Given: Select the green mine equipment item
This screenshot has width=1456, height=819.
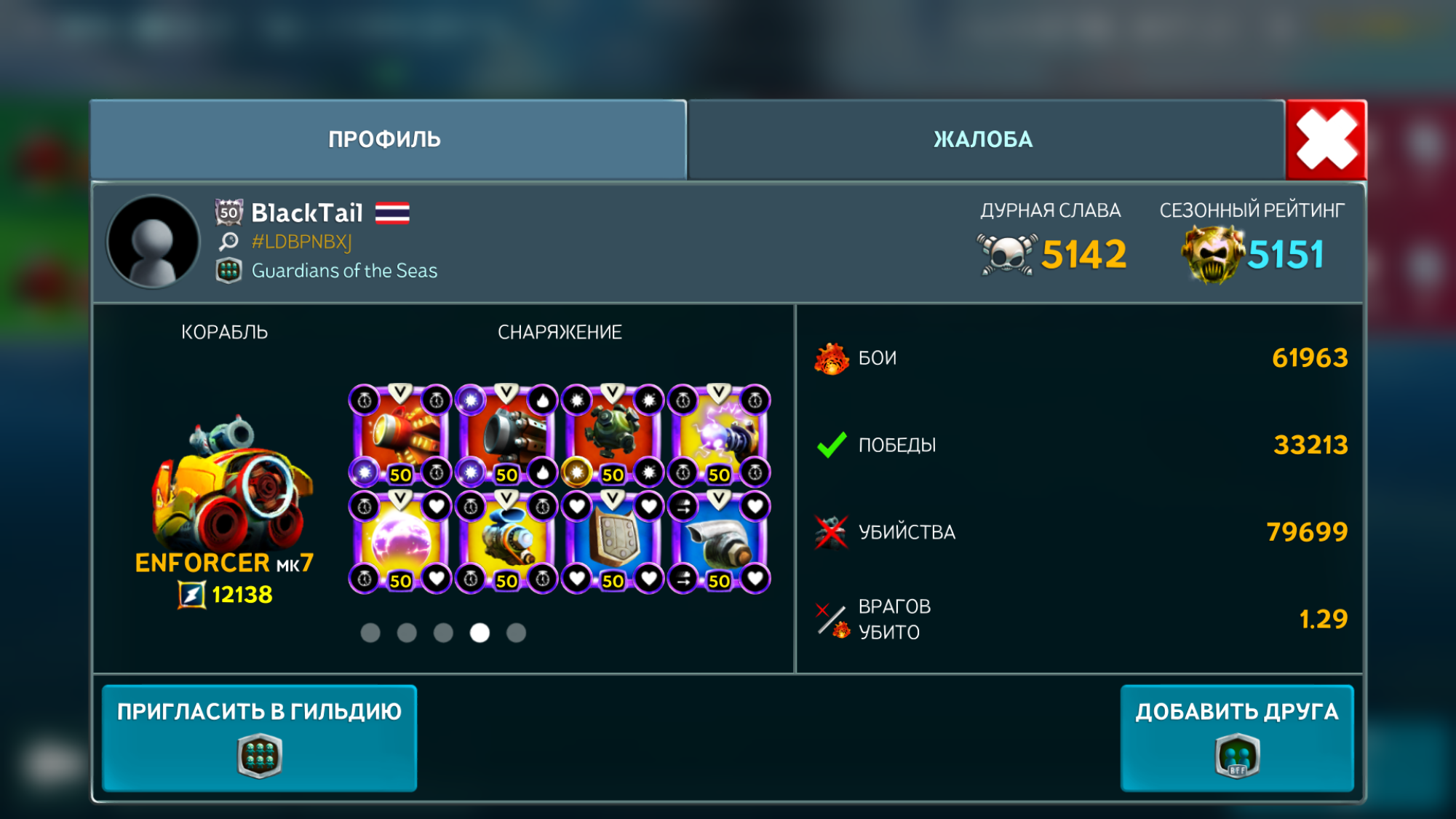Looking at the screenshot, I should tap(613, 435).
